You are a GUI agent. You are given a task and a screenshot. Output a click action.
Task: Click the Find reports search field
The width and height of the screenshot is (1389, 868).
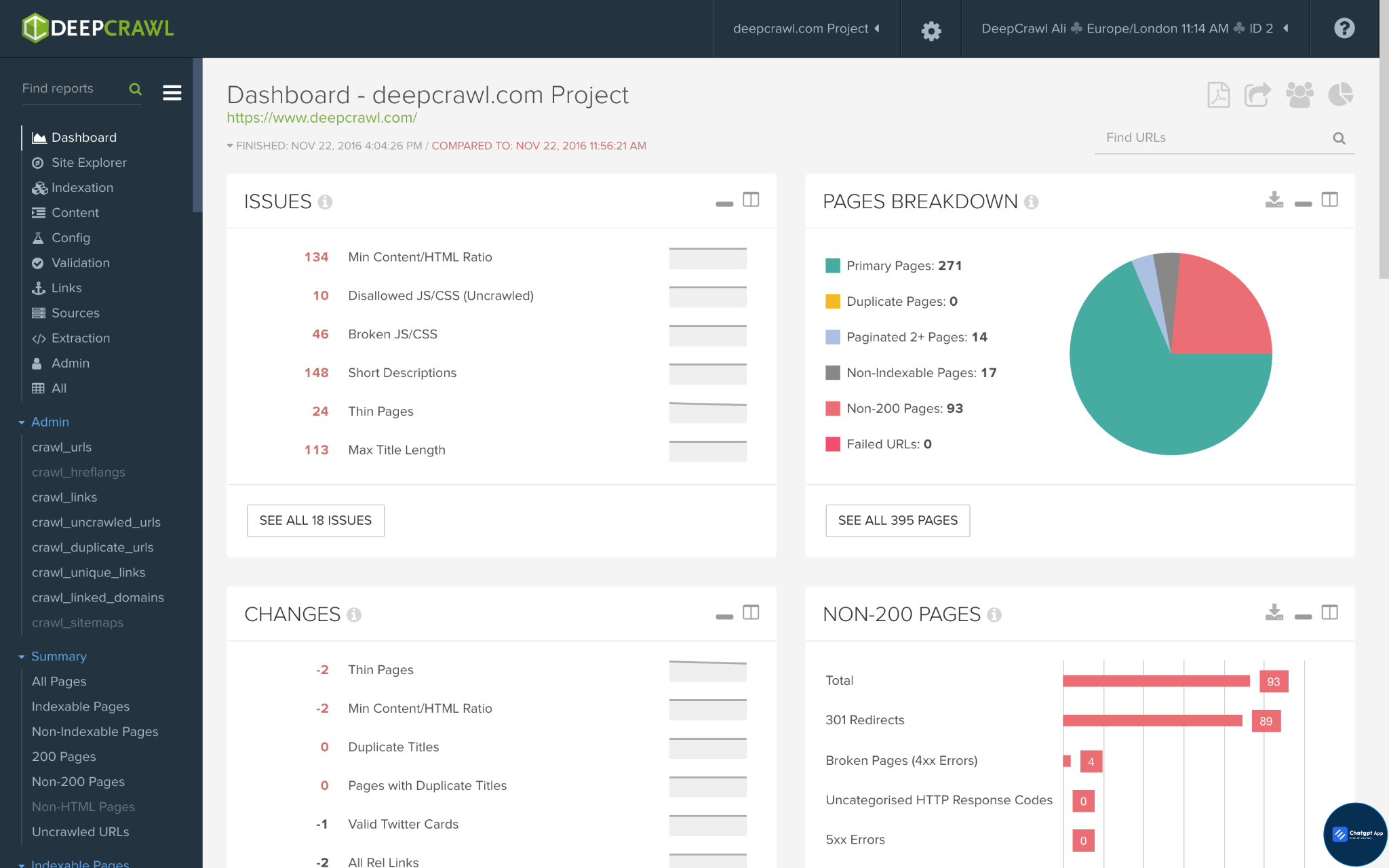click(x=73, y=89)
